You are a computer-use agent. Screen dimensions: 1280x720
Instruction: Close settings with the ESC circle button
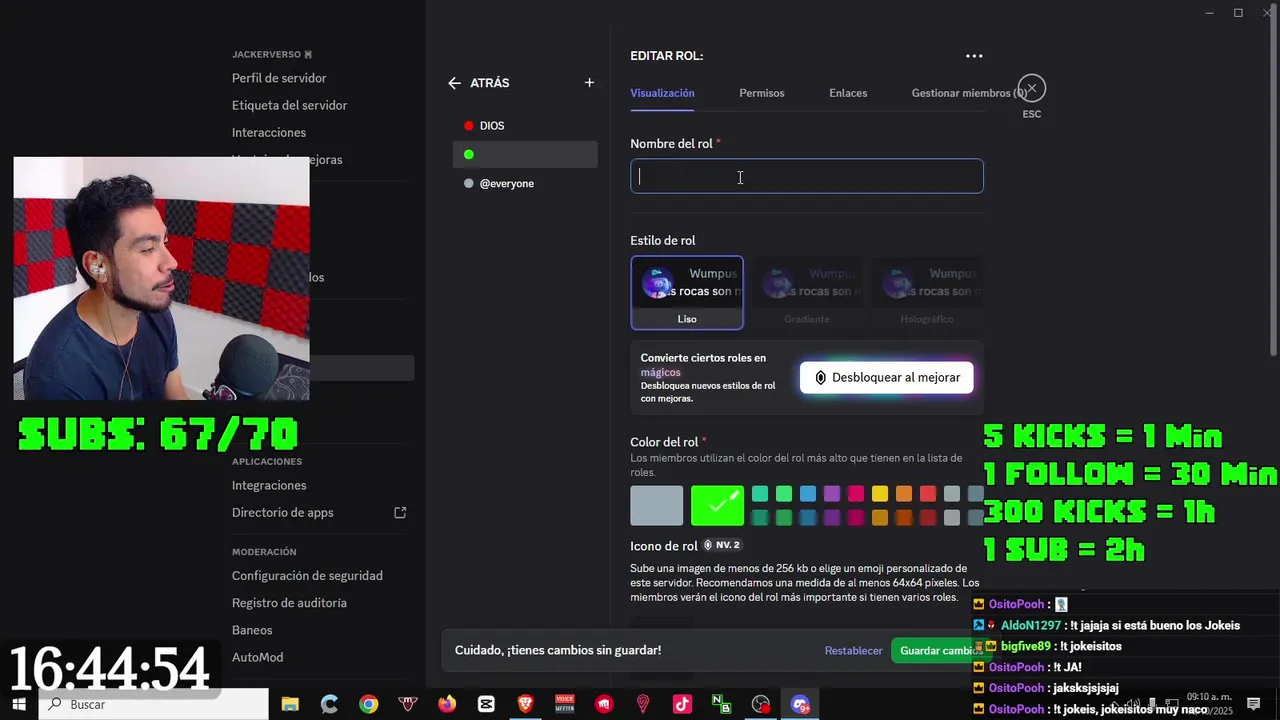[x=1032, y=89]
